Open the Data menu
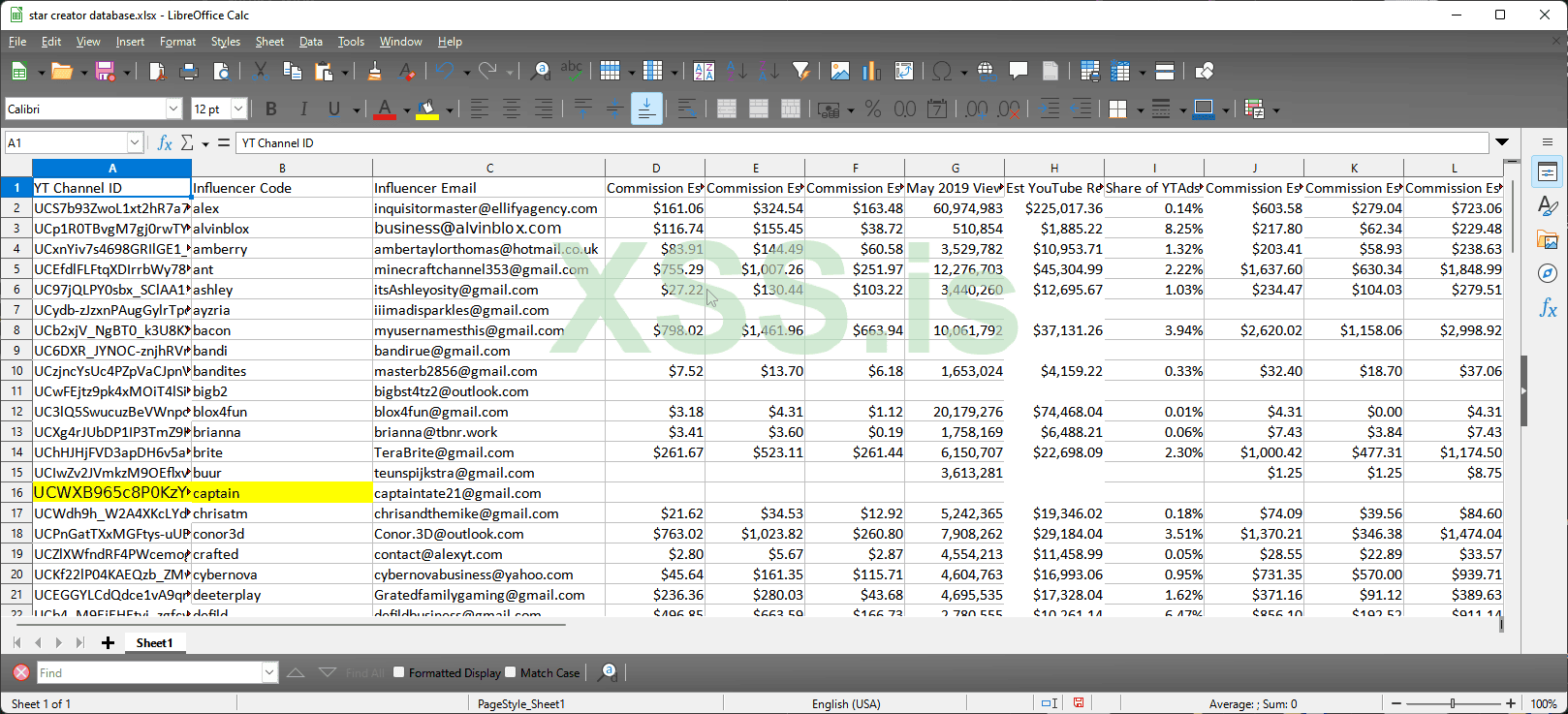Viewport: 1568px width, 714px height. 310,42
